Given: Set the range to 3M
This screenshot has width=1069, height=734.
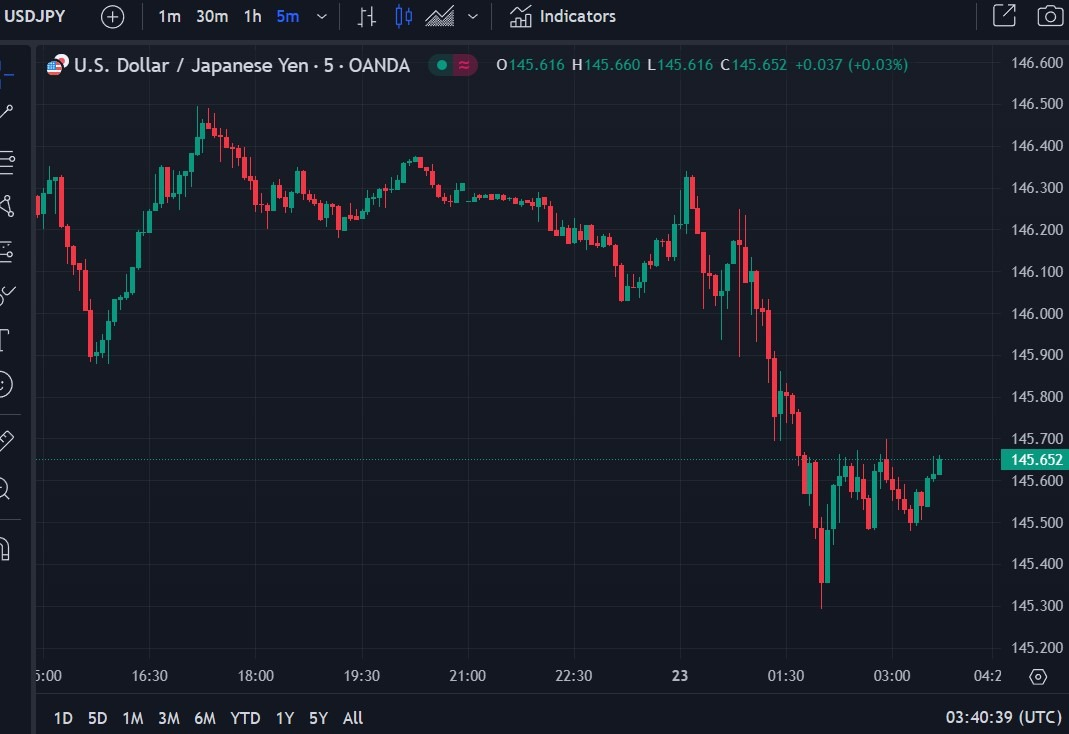Looking at the screenshot, I should [x=168, y=718].
